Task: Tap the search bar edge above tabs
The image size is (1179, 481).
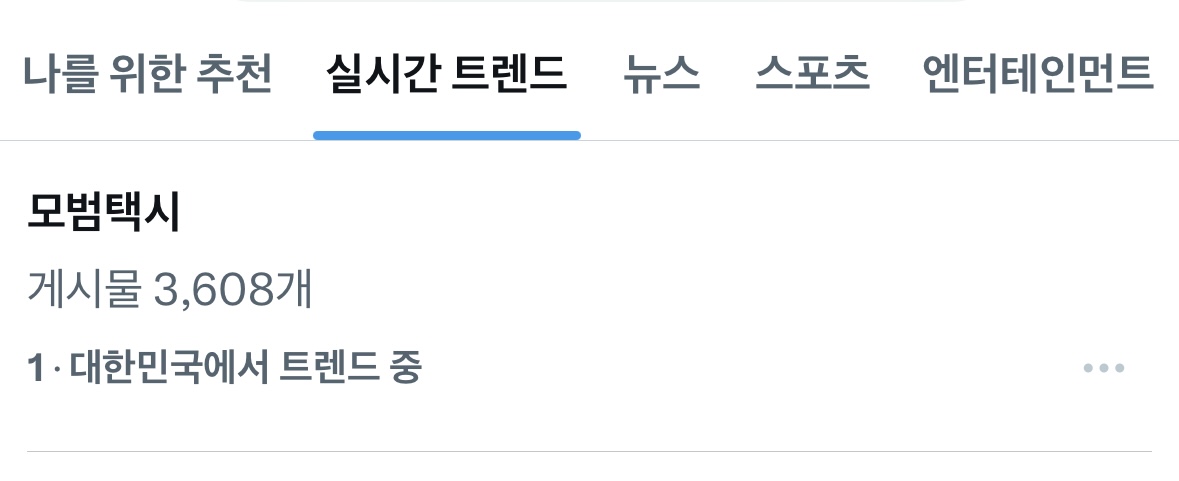Action: (602, 2)
